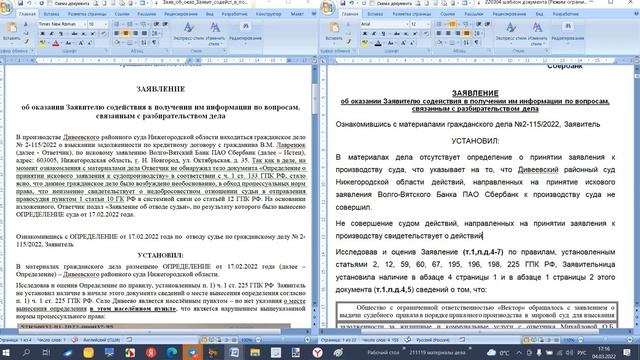Click 'Страница: 1 из 4' in left status bar
This screenshot has height=360, width=640.
pos(16,340)
